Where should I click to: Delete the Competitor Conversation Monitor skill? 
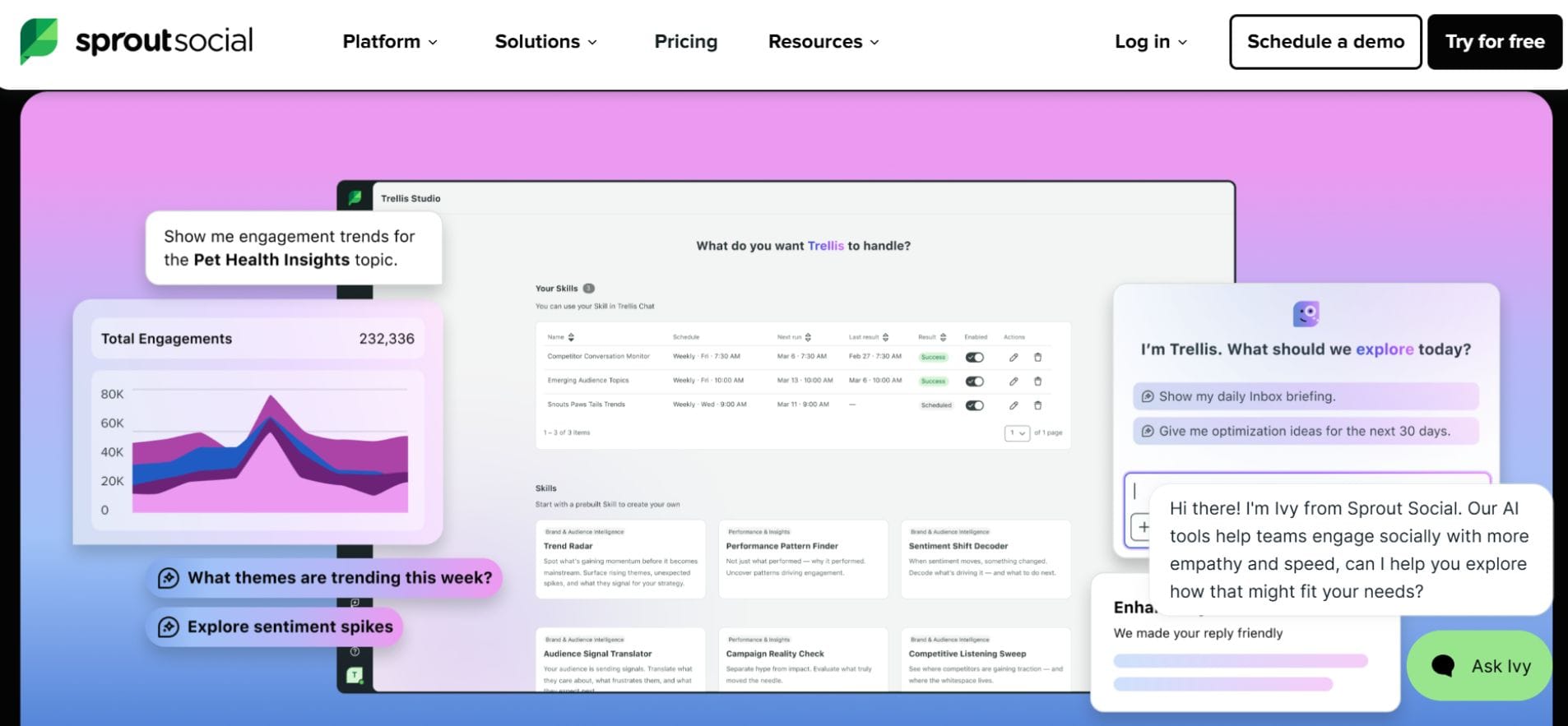pyautogui.click(x=1037, y=357)
